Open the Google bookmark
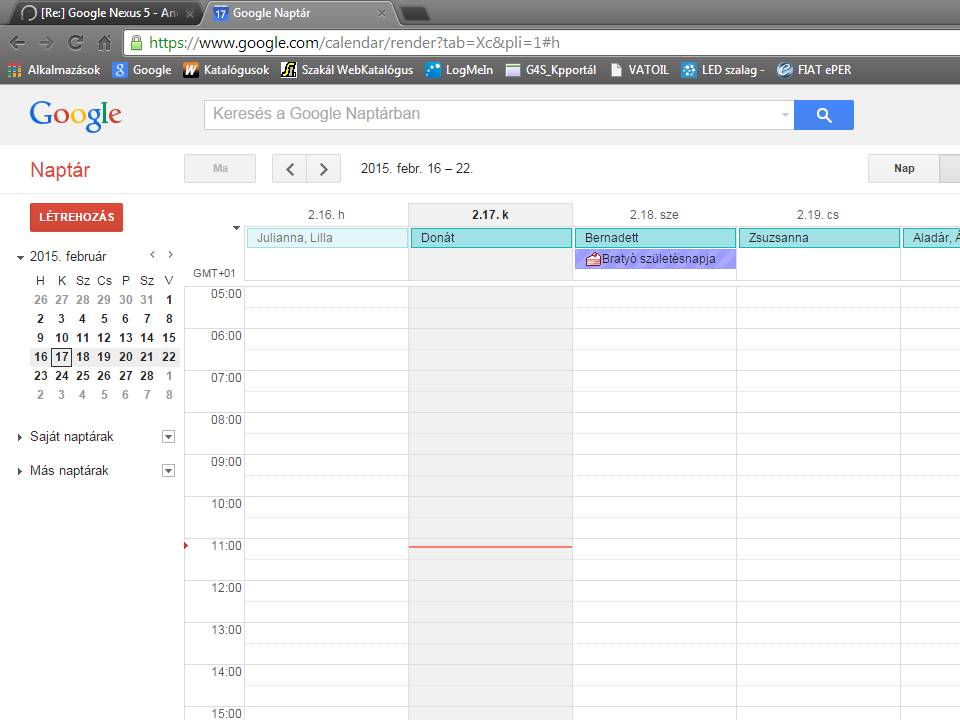Screen dimensions: 960x720 (142, 70)
